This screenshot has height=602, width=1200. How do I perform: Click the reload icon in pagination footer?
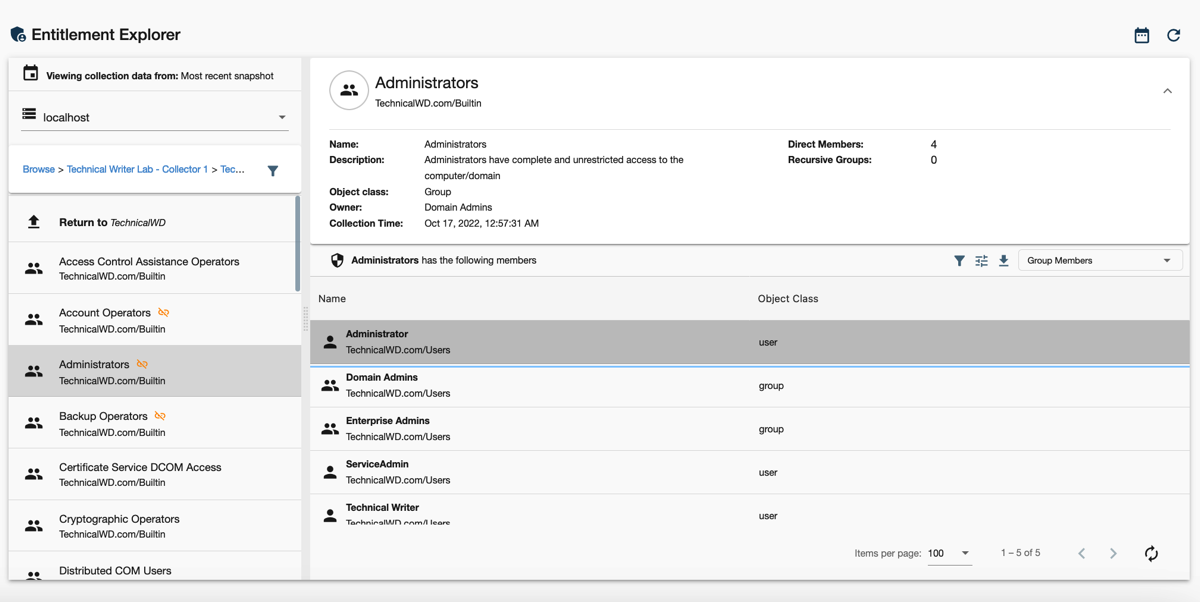click(1151, 553)
